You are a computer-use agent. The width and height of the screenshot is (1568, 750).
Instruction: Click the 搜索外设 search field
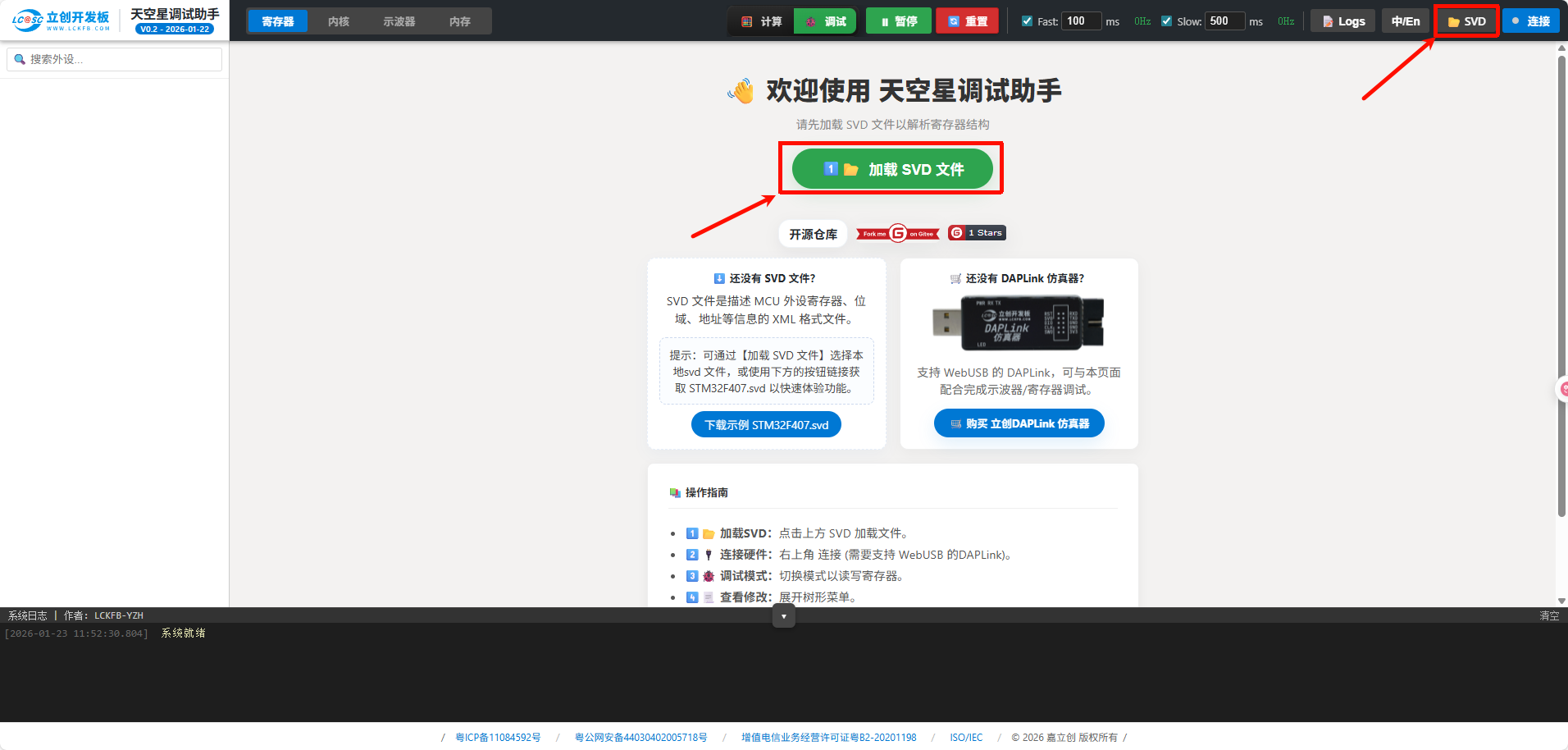(113, 58)
